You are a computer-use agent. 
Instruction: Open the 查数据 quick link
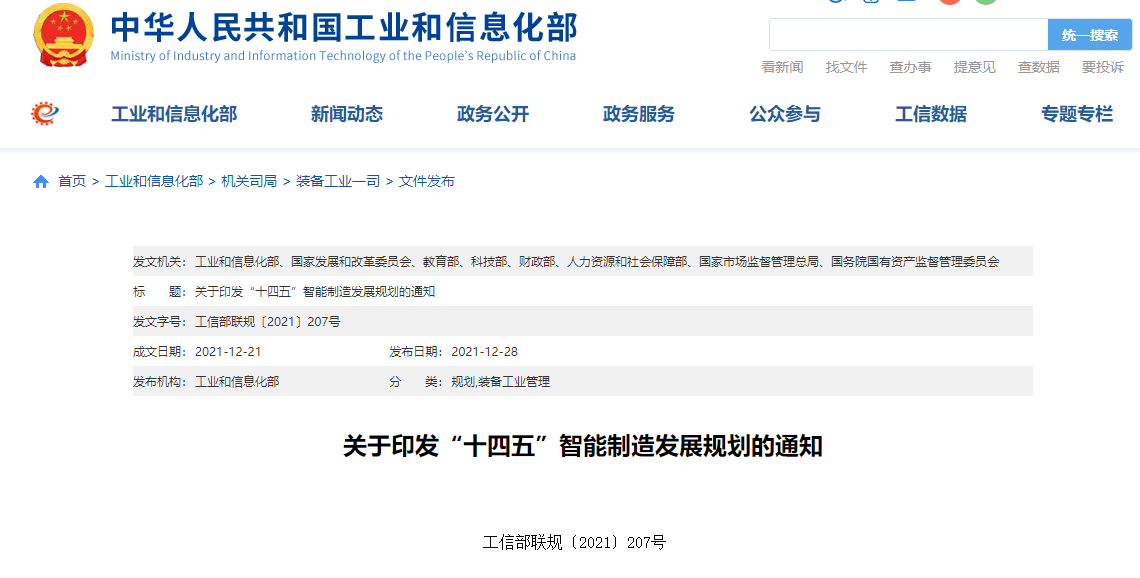pos(1038,68)
